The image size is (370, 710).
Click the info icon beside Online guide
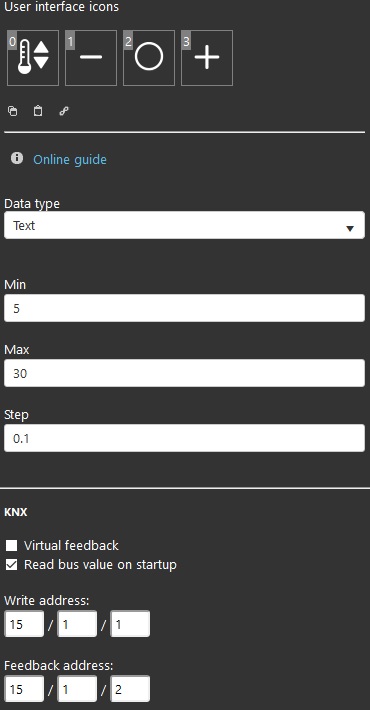[x=17, y=158]
